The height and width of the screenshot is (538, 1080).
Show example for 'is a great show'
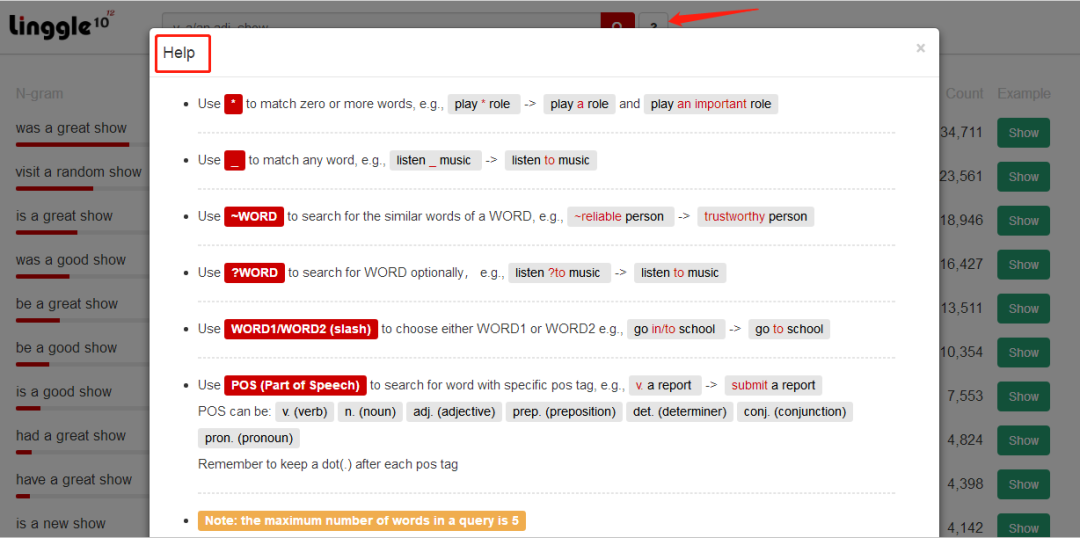[1024, 221]
